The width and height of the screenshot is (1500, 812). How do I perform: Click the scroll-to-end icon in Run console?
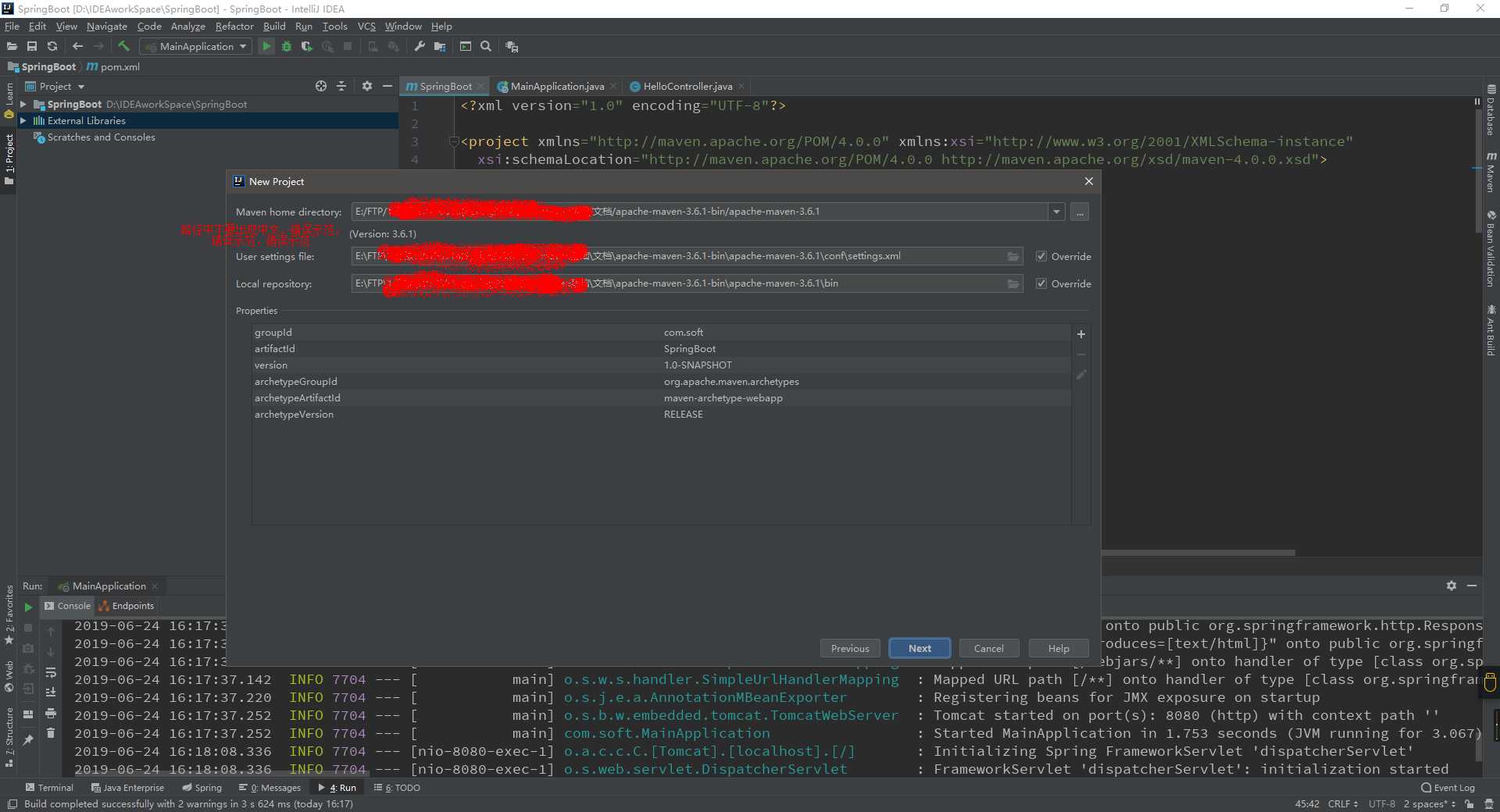pos(51,693)
